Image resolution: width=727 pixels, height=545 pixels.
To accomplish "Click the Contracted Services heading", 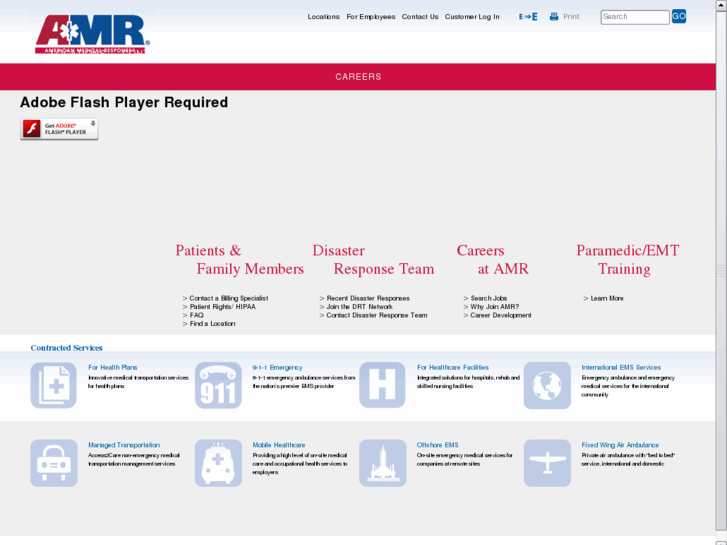I will tap(66, 348).
